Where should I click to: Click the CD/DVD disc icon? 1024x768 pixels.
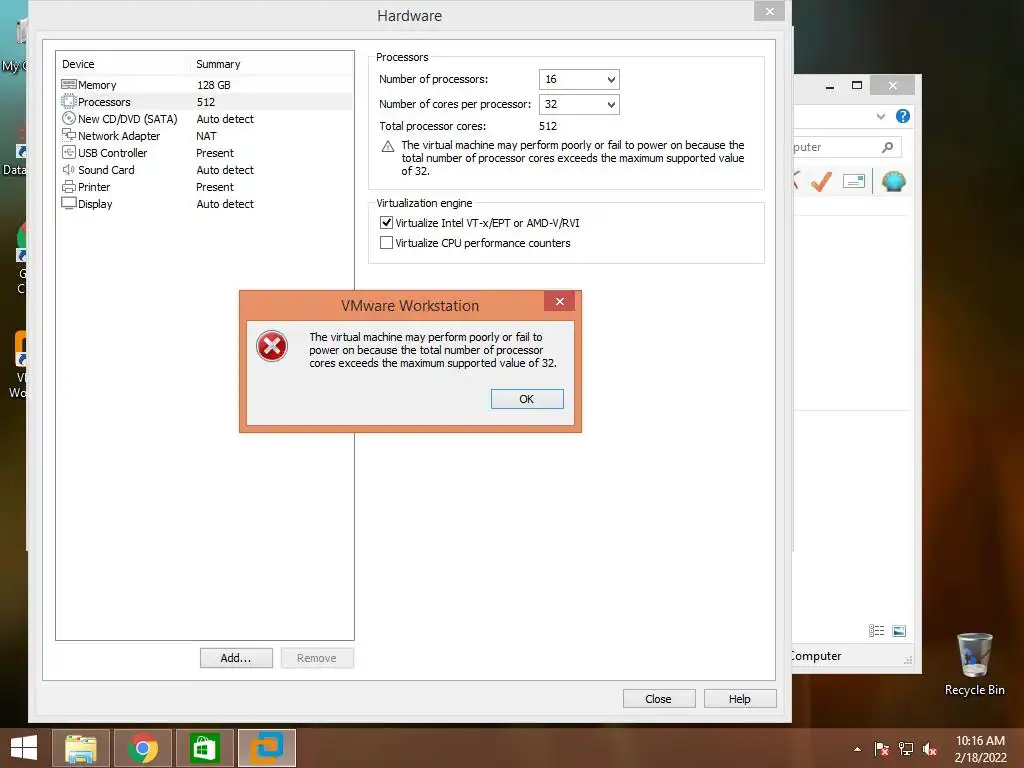69,118
